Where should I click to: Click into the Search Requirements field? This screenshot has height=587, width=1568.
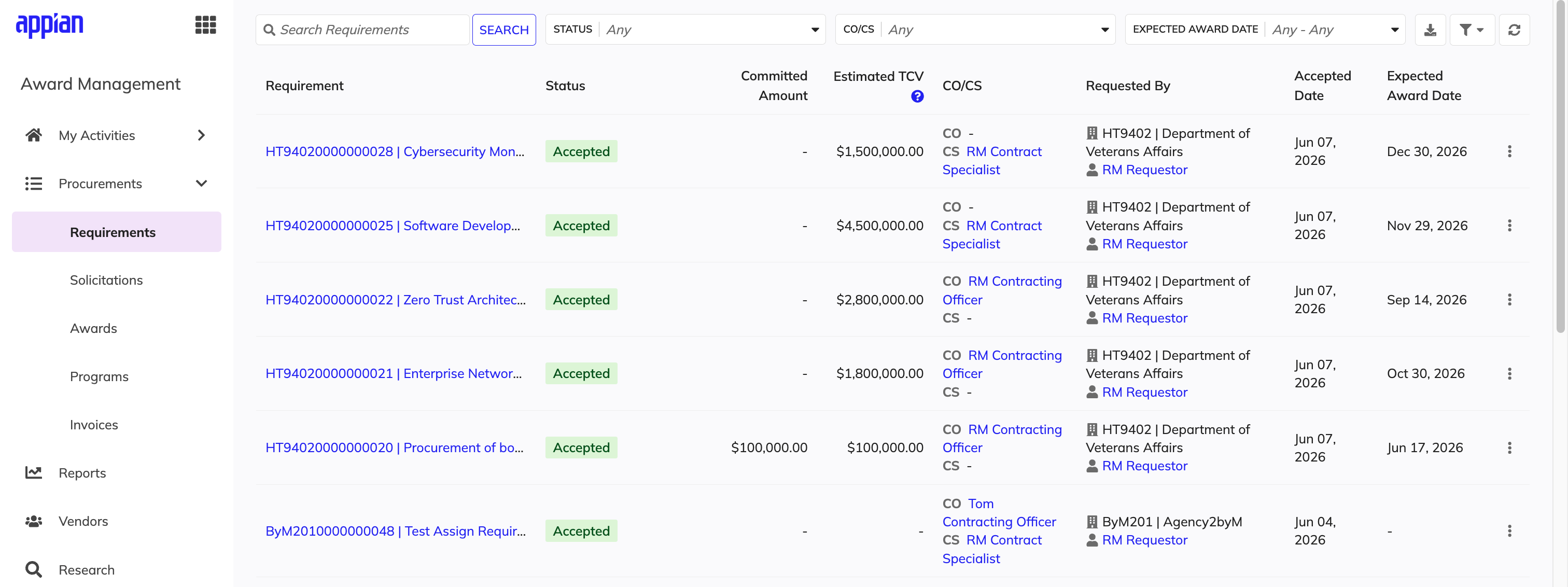point(363,30)
